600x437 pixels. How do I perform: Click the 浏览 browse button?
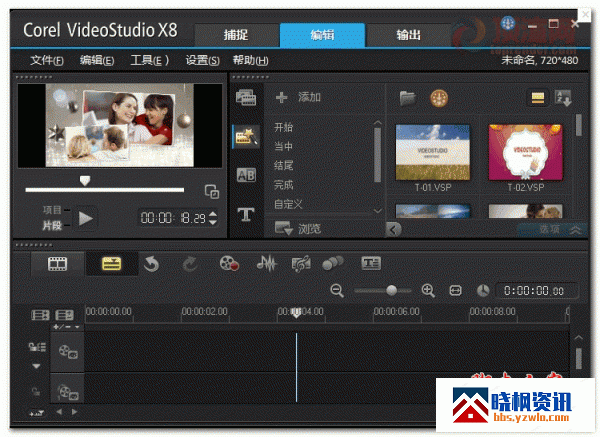(298, 229)
